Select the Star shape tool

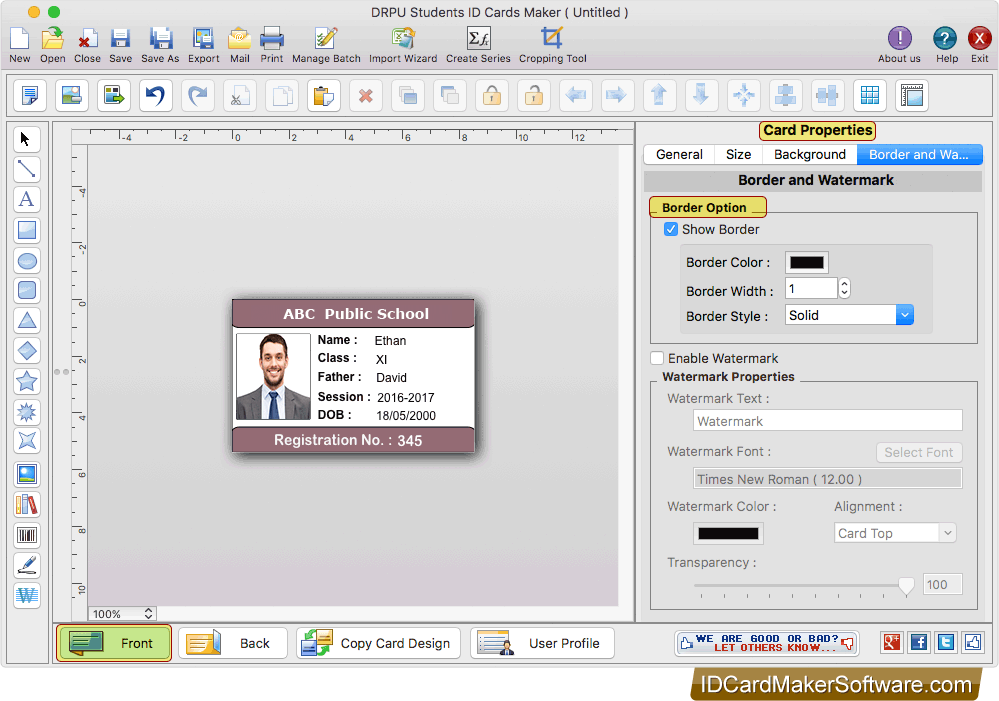[26, 380]
